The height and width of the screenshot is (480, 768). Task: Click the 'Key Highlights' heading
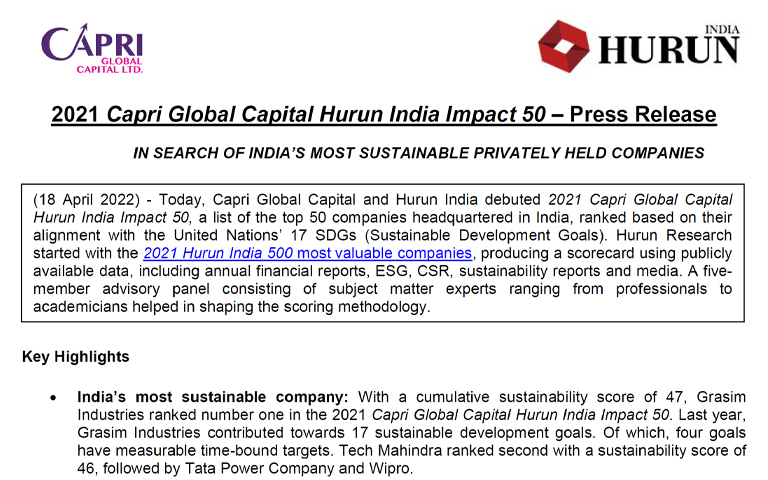(x=75, y=357)
